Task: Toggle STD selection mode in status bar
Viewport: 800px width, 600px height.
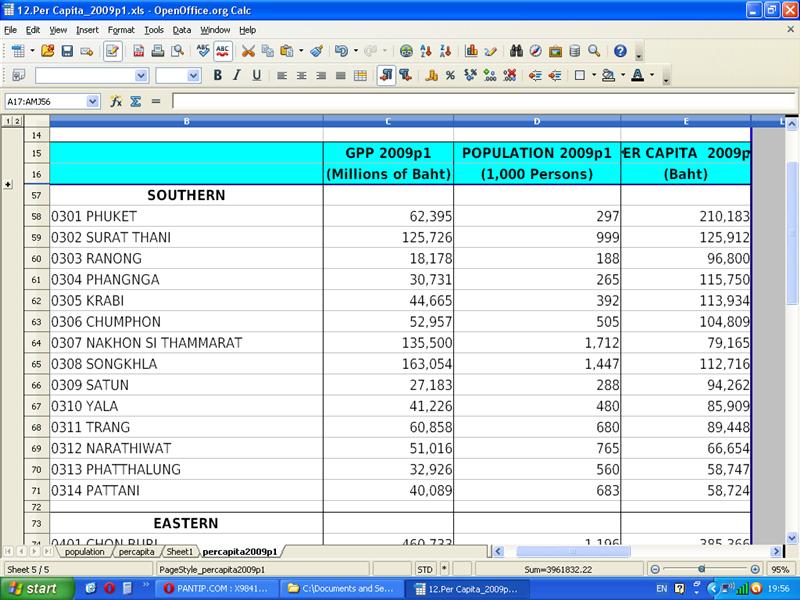Action: pos(425,569)
